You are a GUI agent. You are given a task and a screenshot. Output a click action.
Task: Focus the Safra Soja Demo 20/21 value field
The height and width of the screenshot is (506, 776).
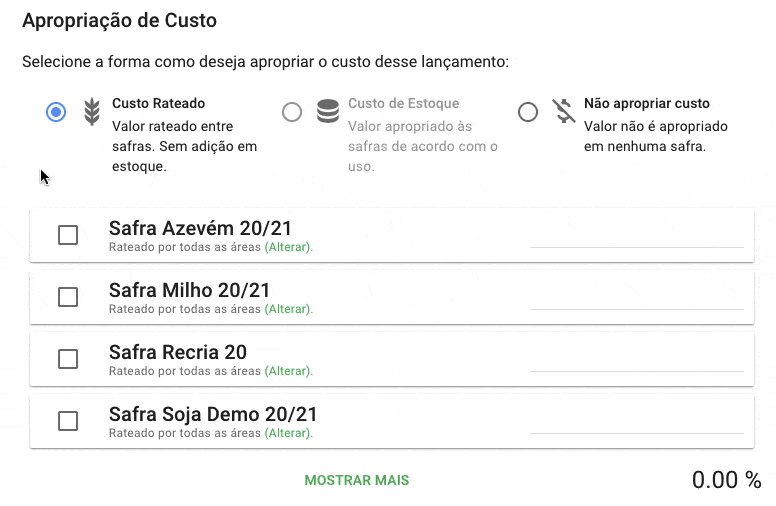point(636,421)
